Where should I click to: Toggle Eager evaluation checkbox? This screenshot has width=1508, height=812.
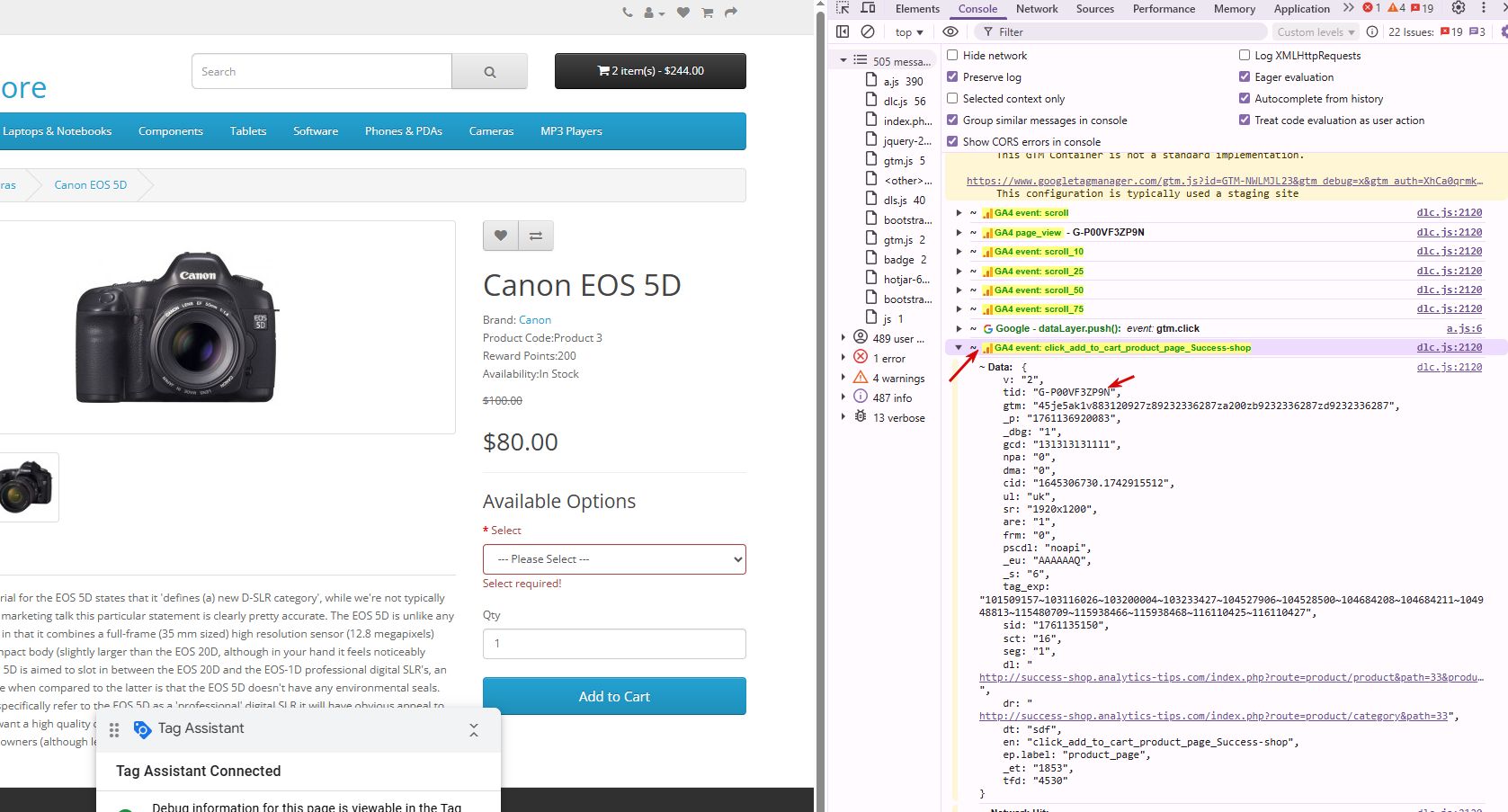[x=1245, y=77]
